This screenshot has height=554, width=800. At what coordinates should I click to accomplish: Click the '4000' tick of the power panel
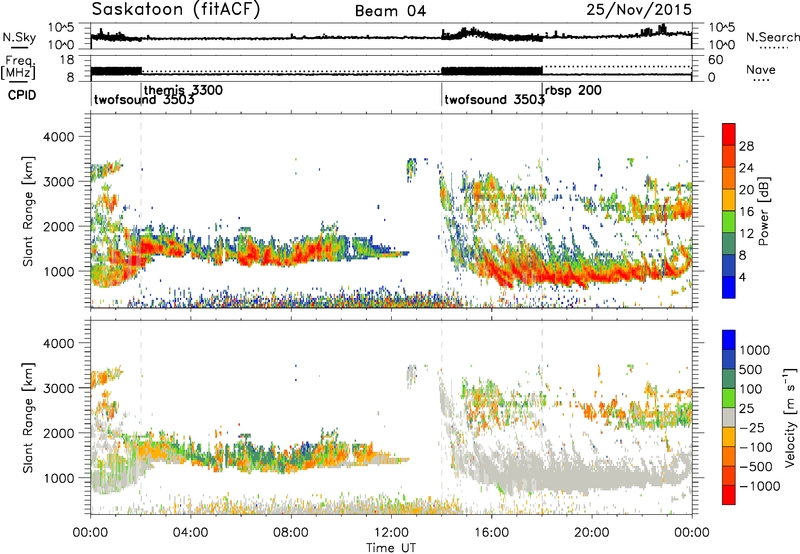click(x=58, y=137)
